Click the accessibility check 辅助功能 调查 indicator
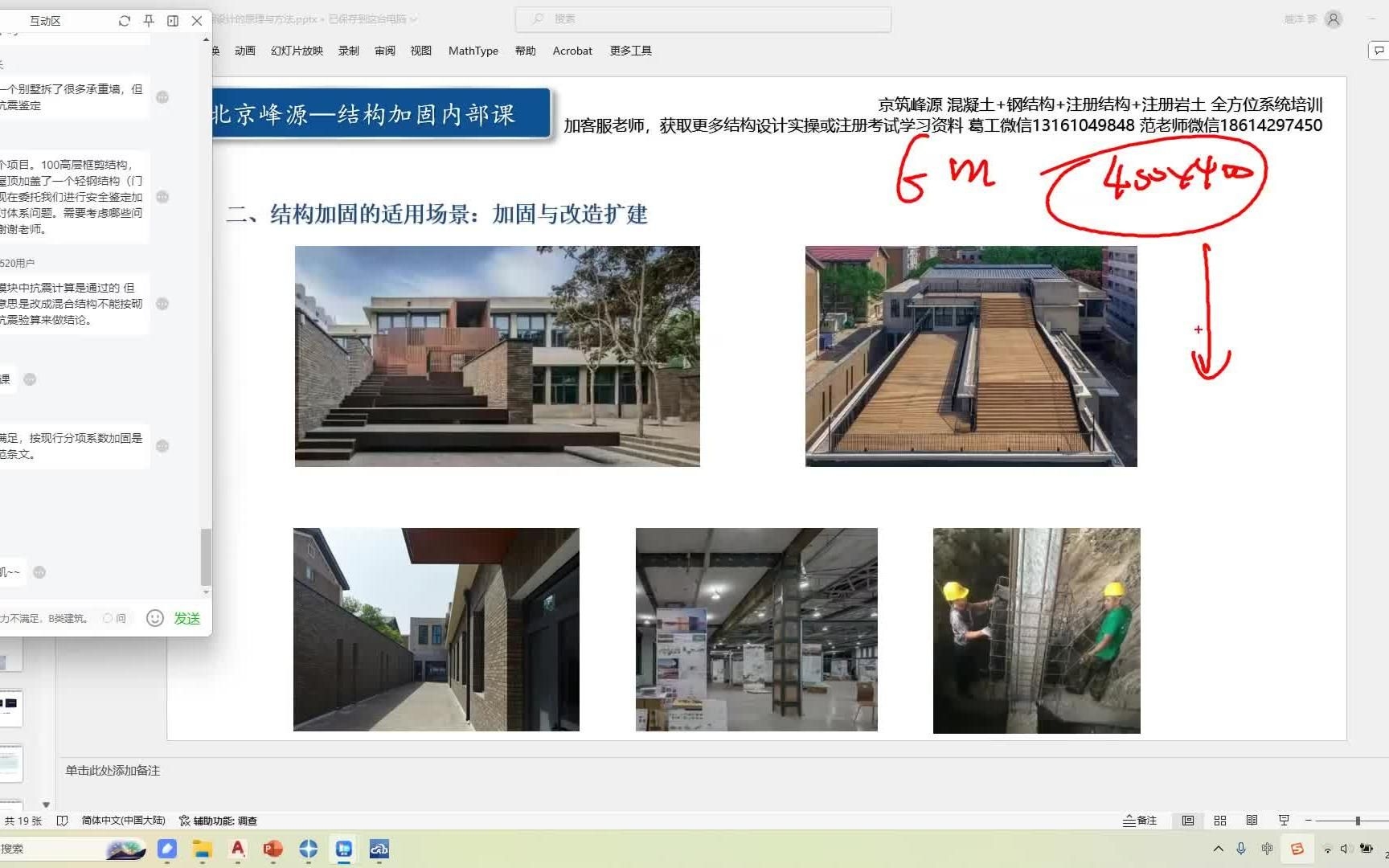Image resolution: width=1389 pixels, height=868 pixels. tap(219, 821)
